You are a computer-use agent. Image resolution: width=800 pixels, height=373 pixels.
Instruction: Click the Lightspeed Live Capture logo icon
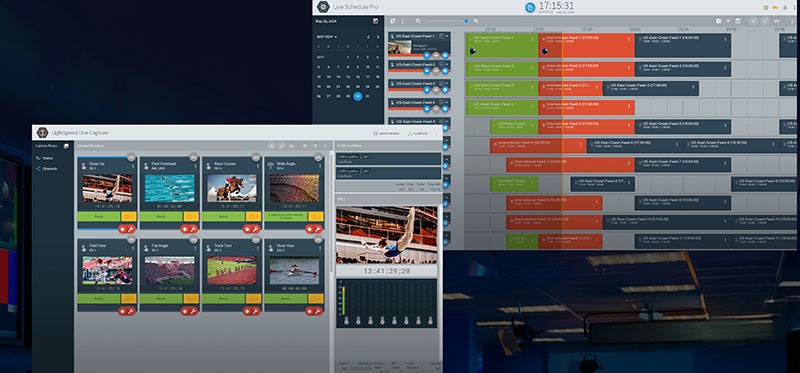coord(42,133)
